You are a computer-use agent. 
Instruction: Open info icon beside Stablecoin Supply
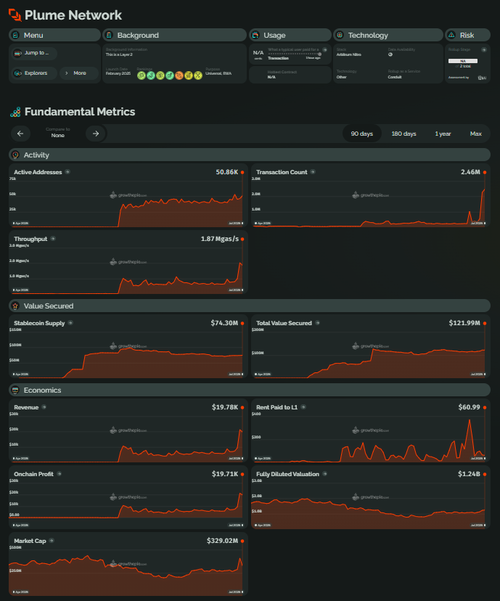pos(71,323)
